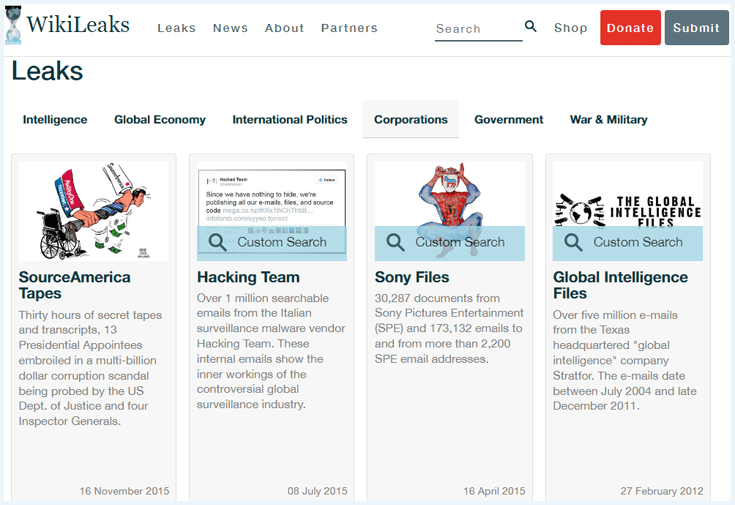Open the News menu item
Screen dimensions: 735x505
[230, 28]
